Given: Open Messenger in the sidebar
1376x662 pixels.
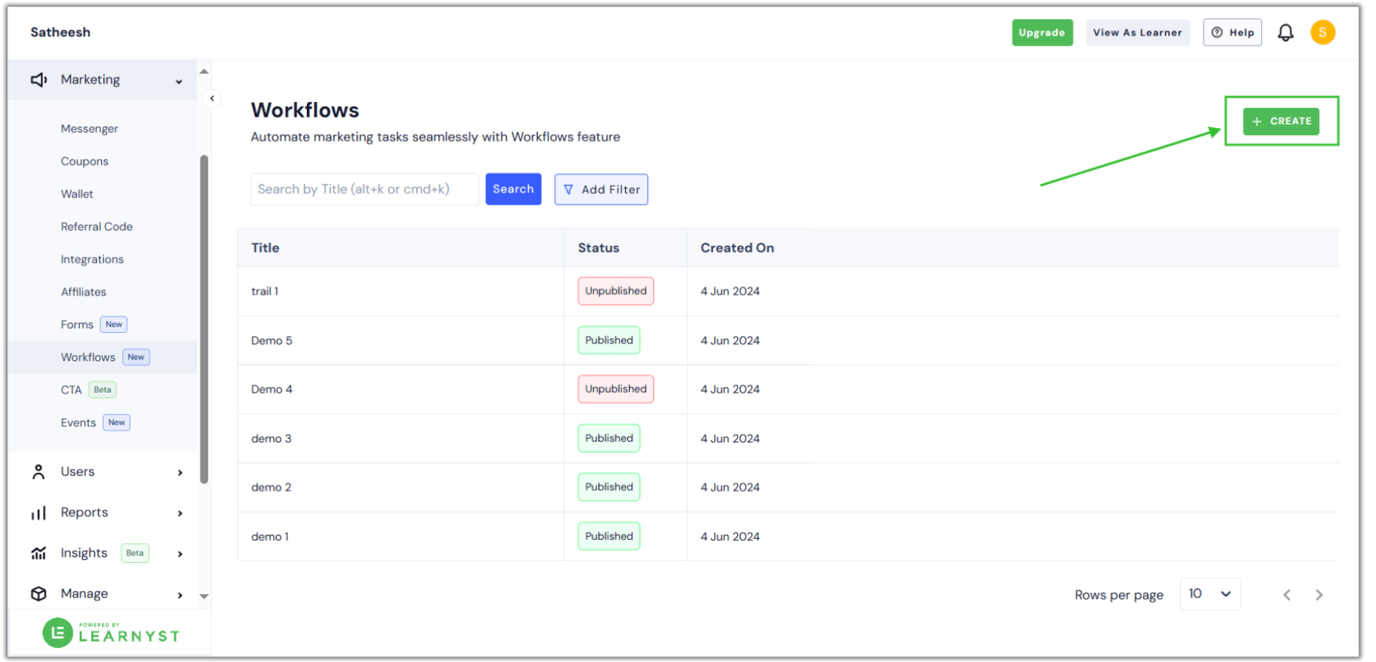Looking at the screenshot, I should 89,129.
